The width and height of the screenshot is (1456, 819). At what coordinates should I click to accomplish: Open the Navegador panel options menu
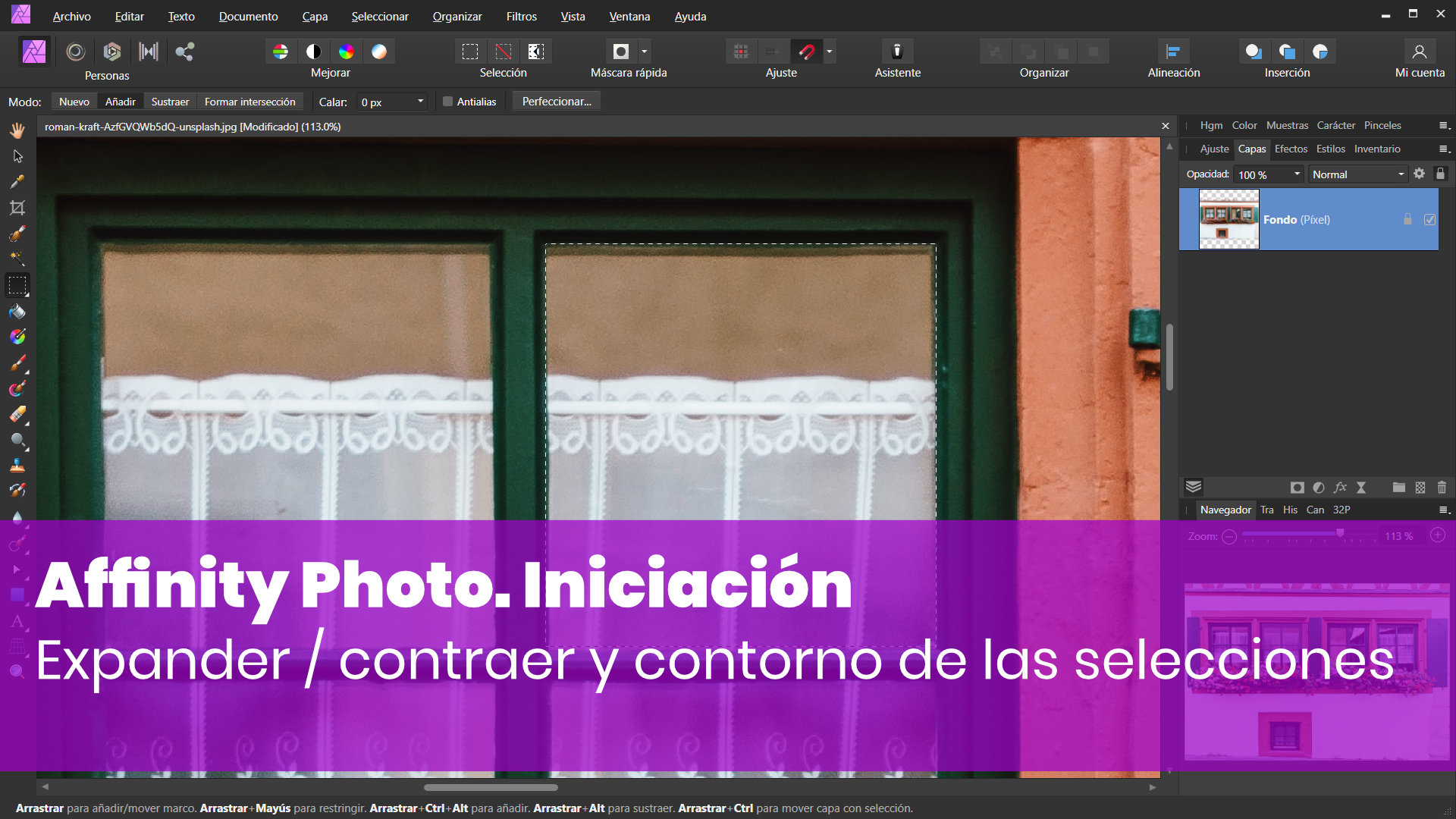1444,510
